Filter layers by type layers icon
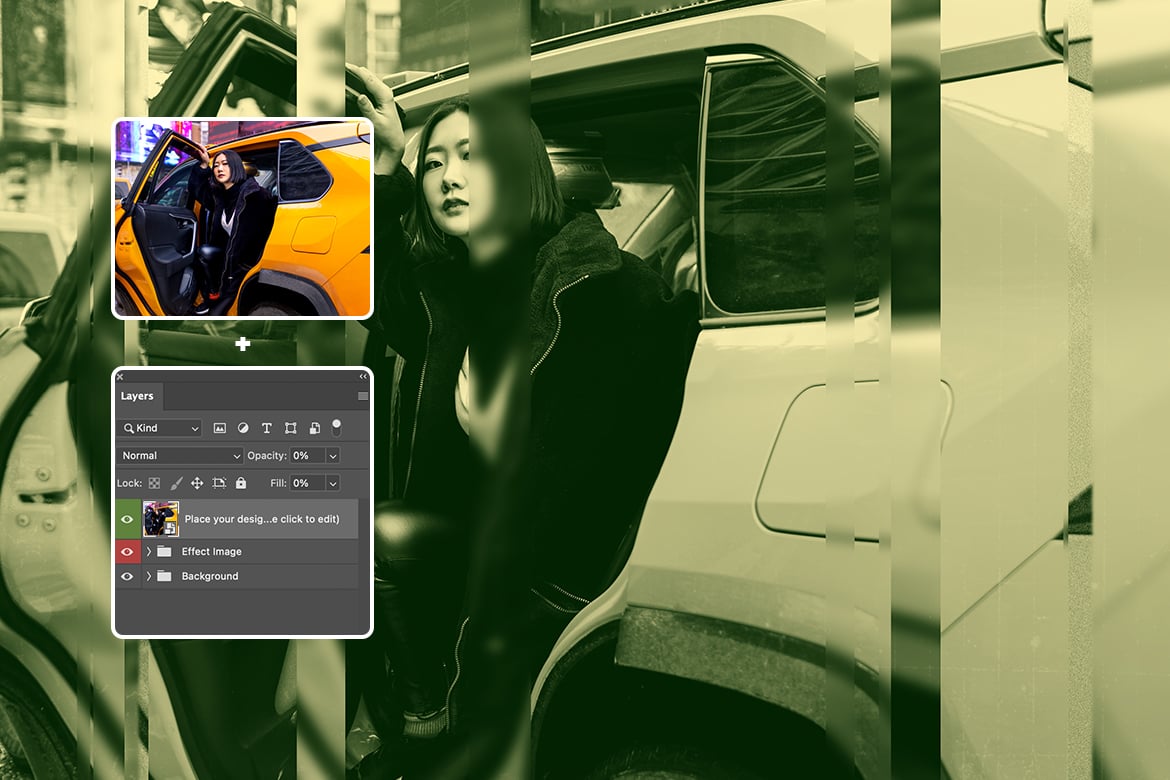 [x=266, y=428]
